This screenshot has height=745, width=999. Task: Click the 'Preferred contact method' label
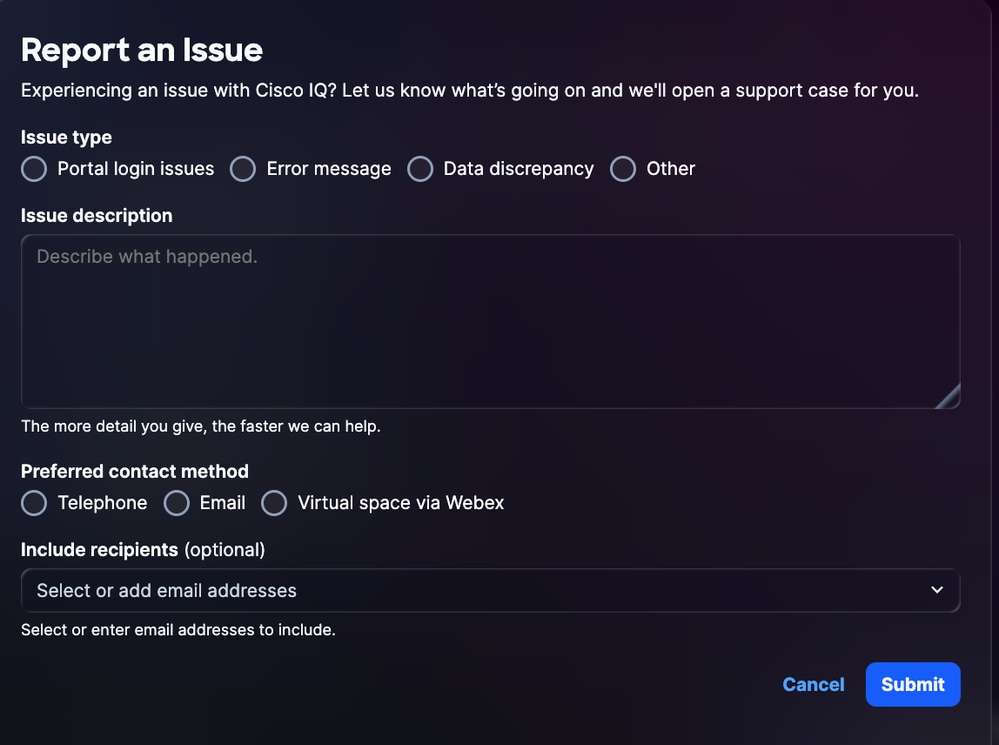point(134,472)
